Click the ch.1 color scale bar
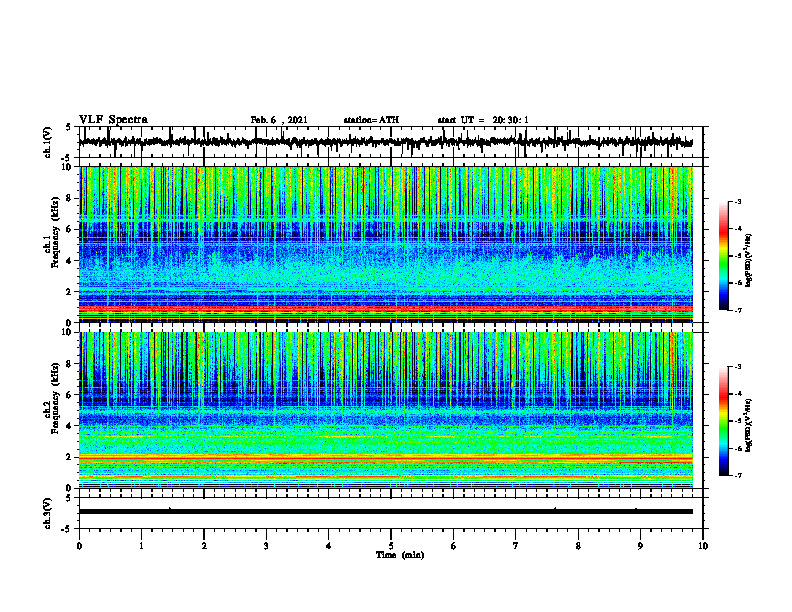This screenshot has height=612, width=792. coord(723,256)
